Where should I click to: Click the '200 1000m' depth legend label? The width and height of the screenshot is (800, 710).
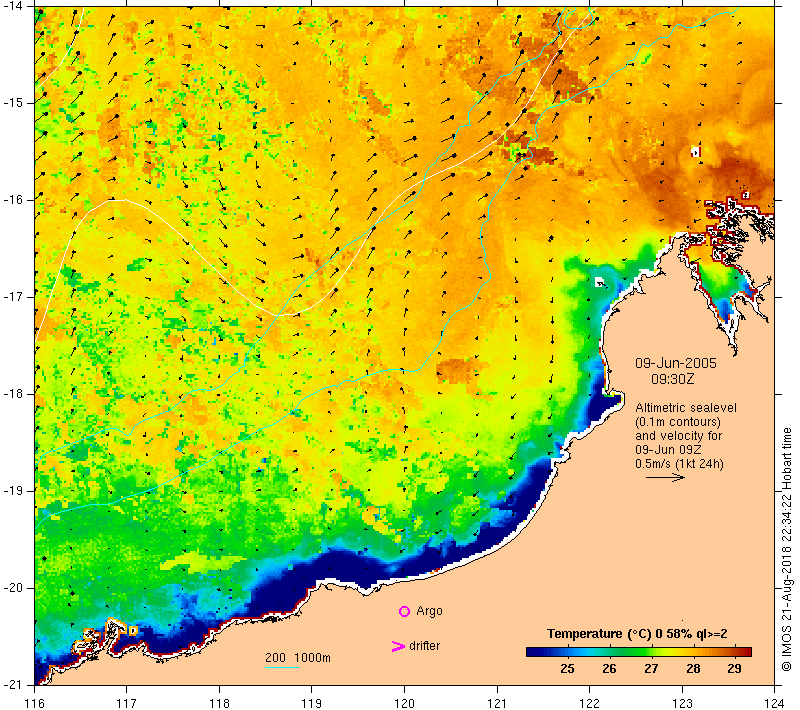298,658
